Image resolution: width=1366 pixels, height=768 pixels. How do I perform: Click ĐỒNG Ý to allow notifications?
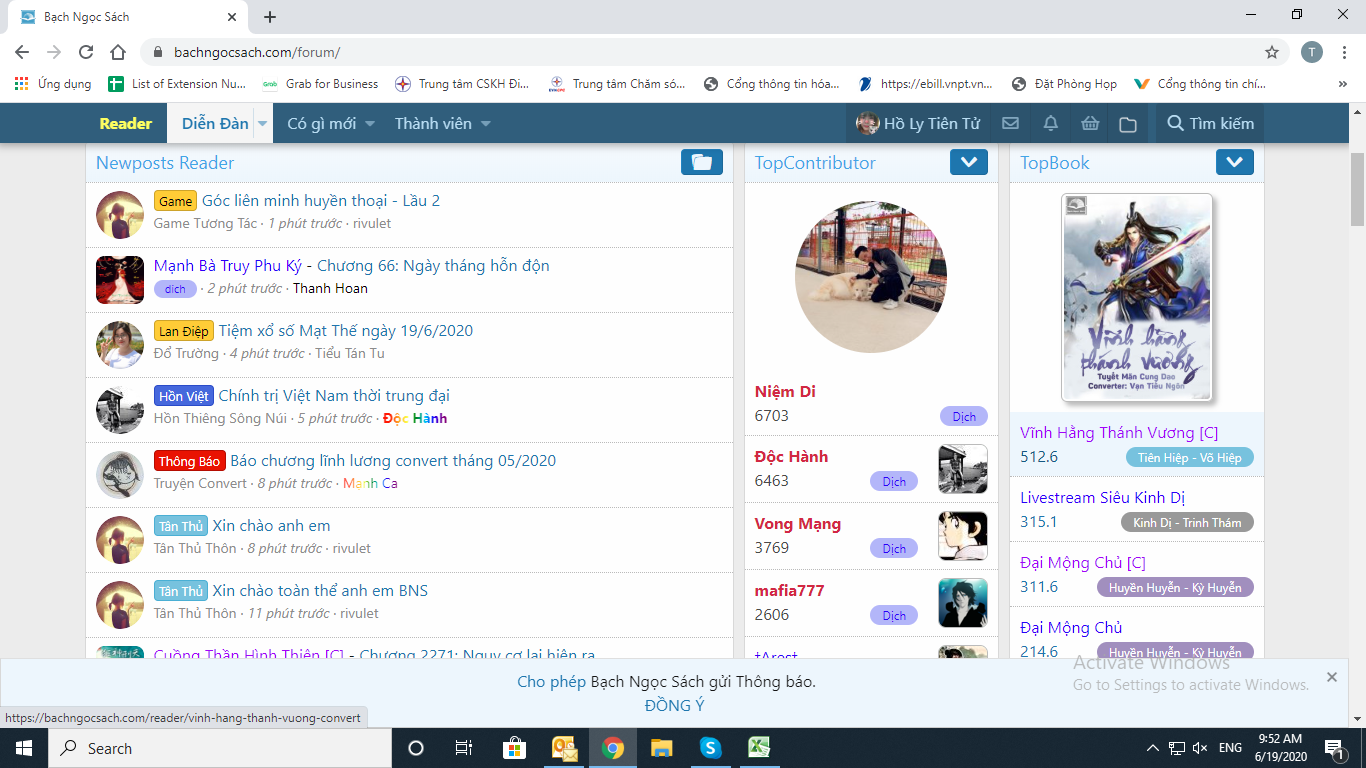click(674, 705)
